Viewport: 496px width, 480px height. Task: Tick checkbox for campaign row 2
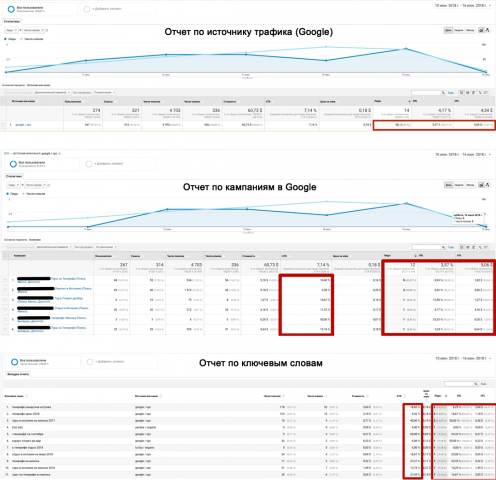click(x=5, y=290)
